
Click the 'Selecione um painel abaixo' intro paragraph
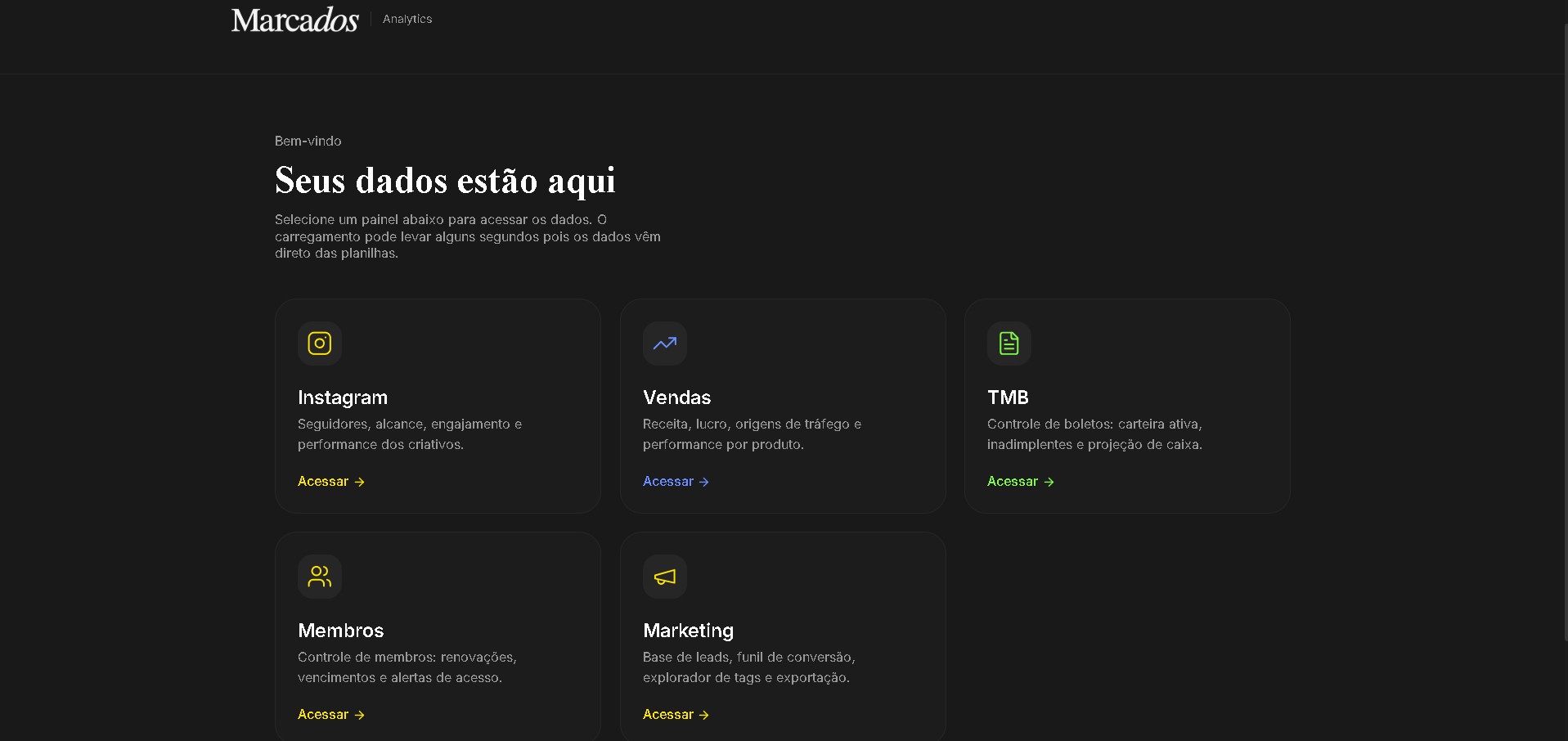point(468,236)
